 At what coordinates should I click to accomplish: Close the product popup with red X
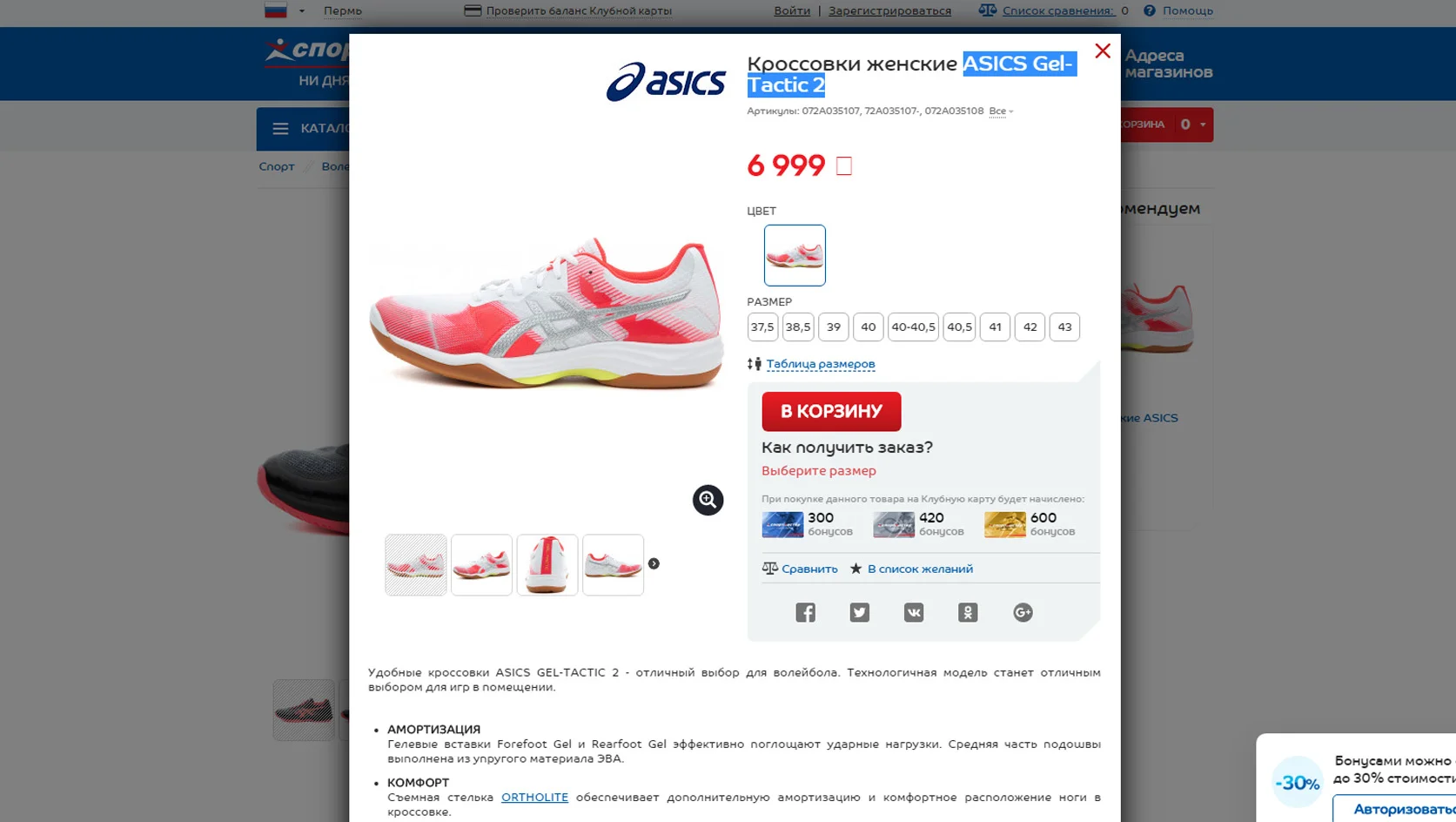click(1103, 51)
